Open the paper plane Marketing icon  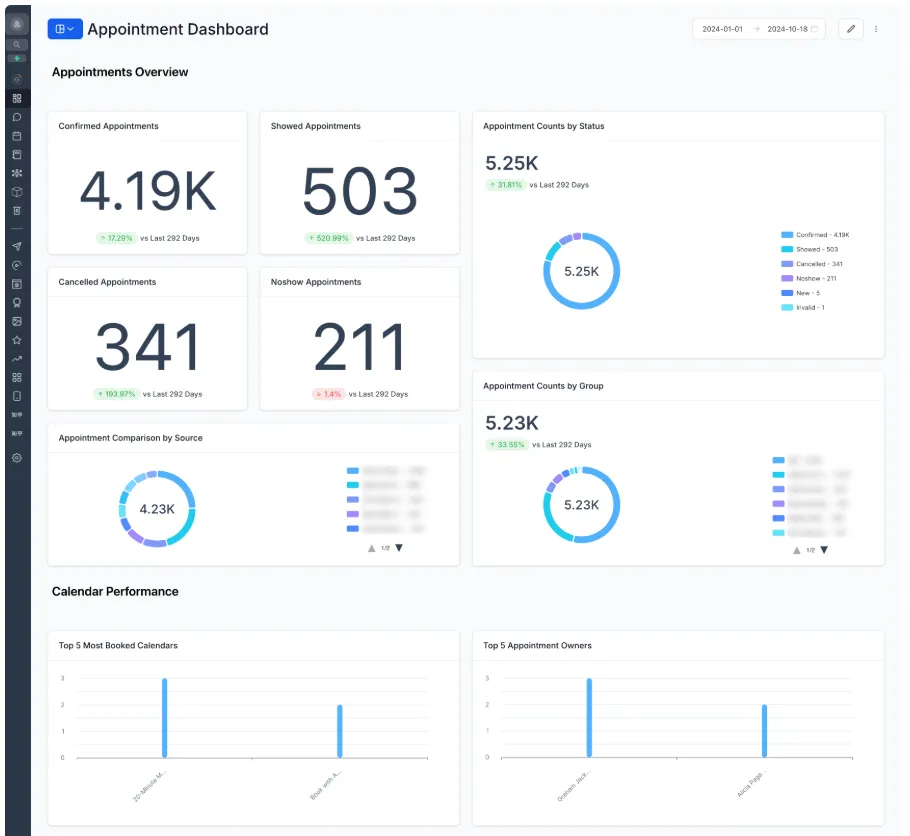pyautogui.click(x=17, y=247)
